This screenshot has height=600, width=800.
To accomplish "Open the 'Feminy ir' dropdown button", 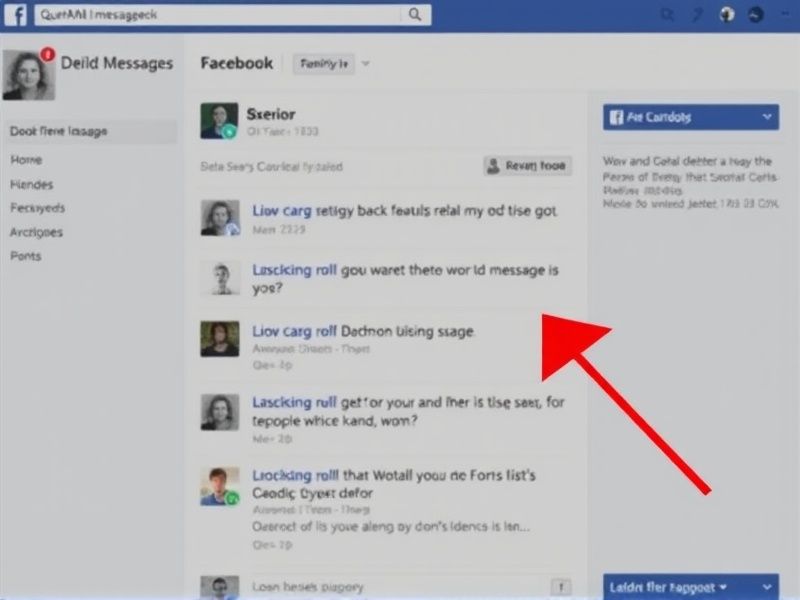I will point(324,64).
